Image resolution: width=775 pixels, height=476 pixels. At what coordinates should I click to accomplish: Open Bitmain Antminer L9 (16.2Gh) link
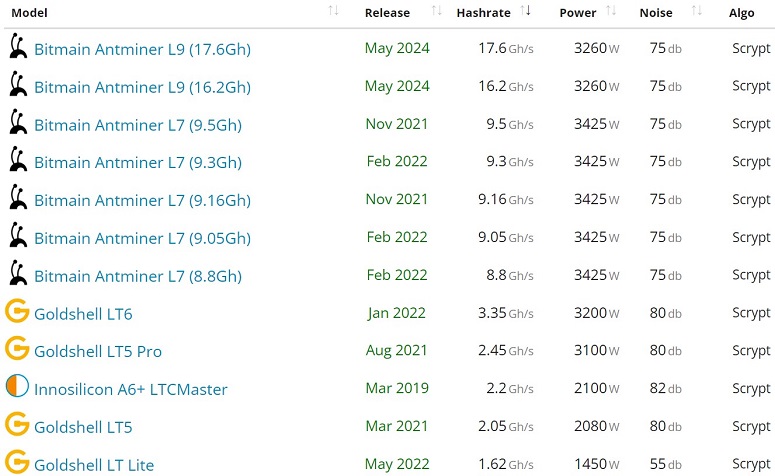coord(142,87)
